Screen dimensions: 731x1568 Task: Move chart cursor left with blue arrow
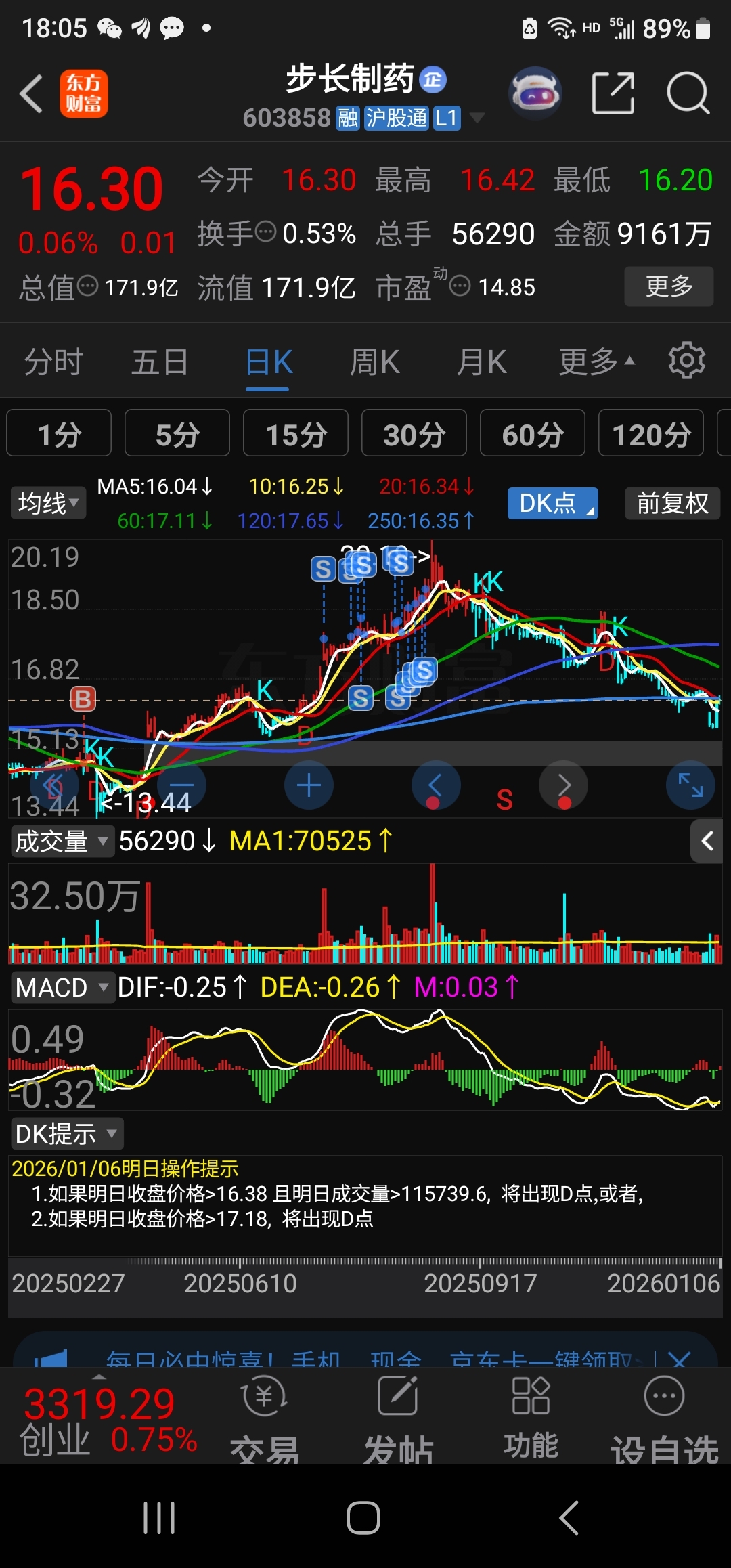tap(436, 785)
